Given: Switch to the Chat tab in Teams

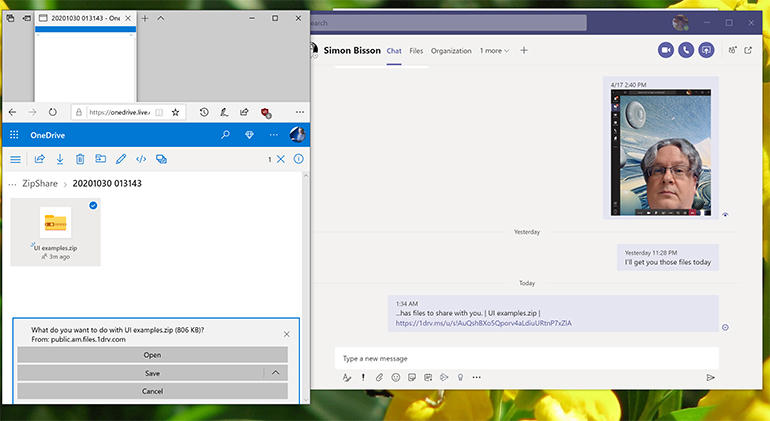Looking at the screenshot, I should (394, 51).
